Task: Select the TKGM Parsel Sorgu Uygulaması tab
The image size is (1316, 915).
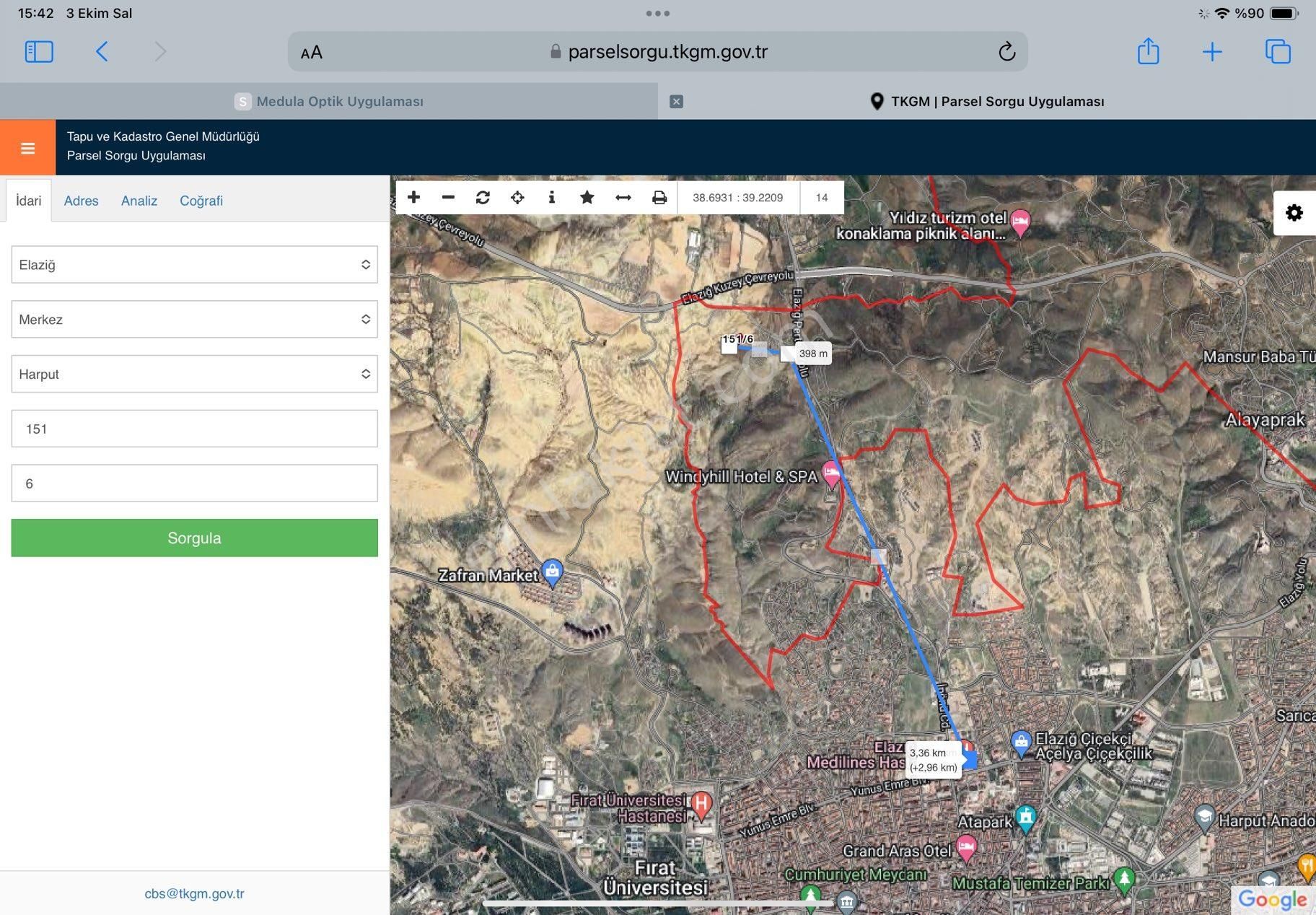Action: tap(987, 102)
